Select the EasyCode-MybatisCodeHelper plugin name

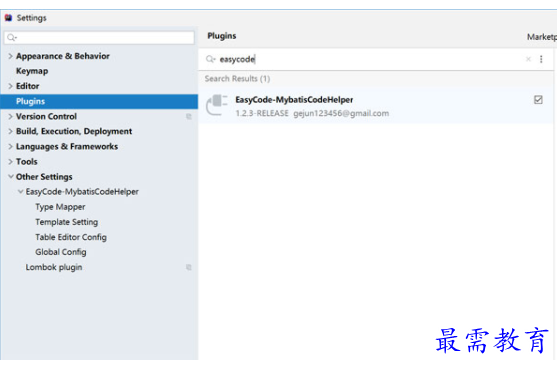[294, 100]
